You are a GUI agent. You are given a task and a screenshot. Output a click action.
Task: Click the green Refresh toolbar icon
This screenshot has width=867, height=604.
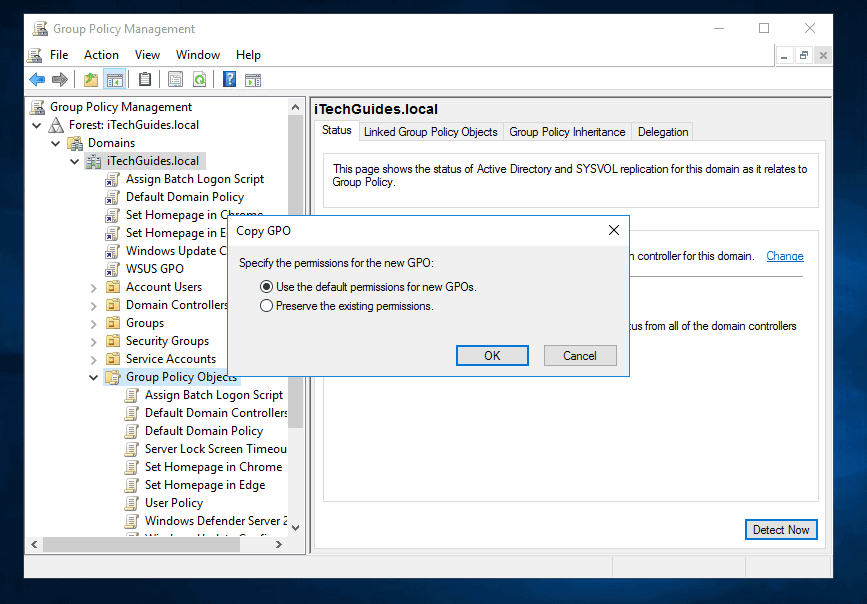(199, 80)
